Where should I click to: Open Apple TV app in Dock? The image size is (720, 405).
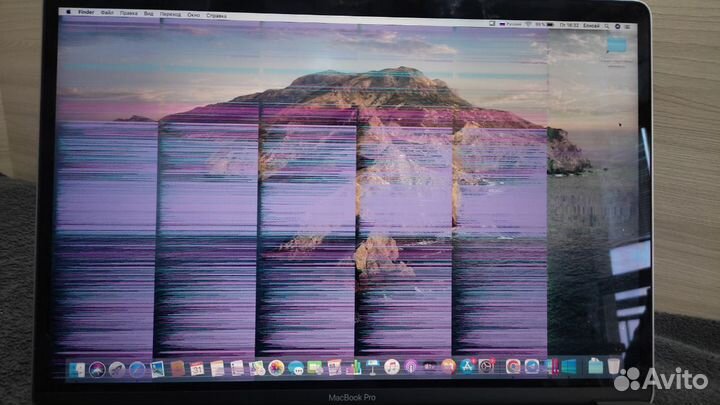429,366
